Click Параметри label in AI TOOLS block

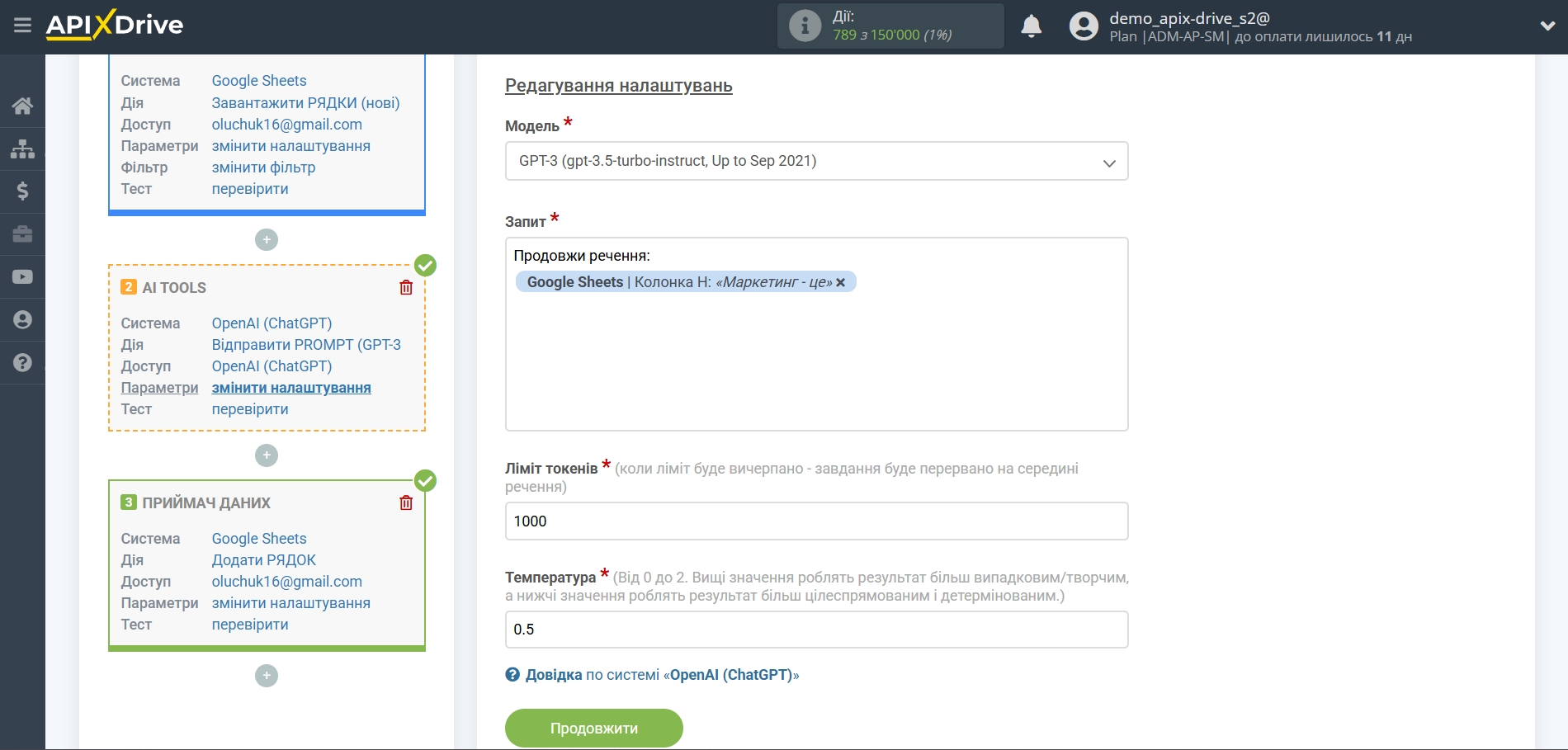(x=159, y=388)
